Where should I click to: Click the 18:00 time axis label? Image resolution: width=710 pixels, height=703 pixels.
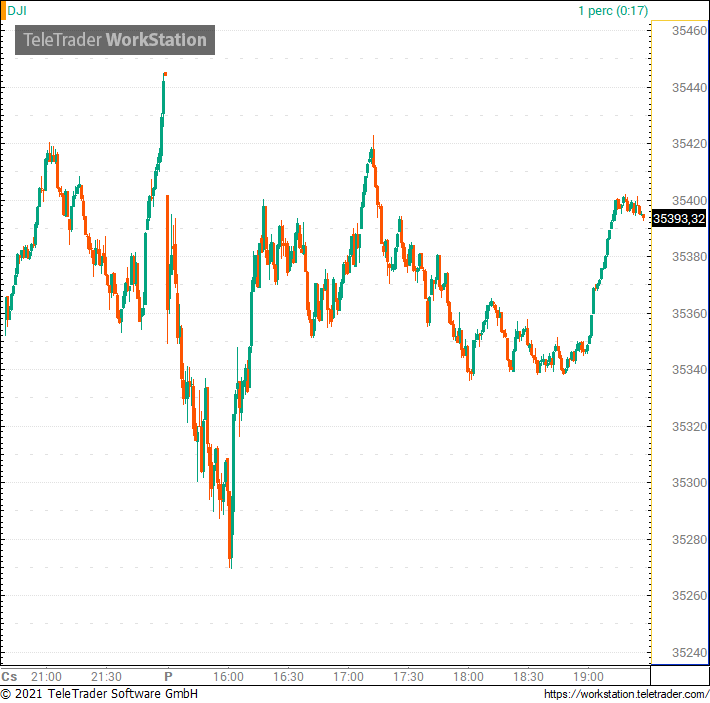(x=468, y=677)
